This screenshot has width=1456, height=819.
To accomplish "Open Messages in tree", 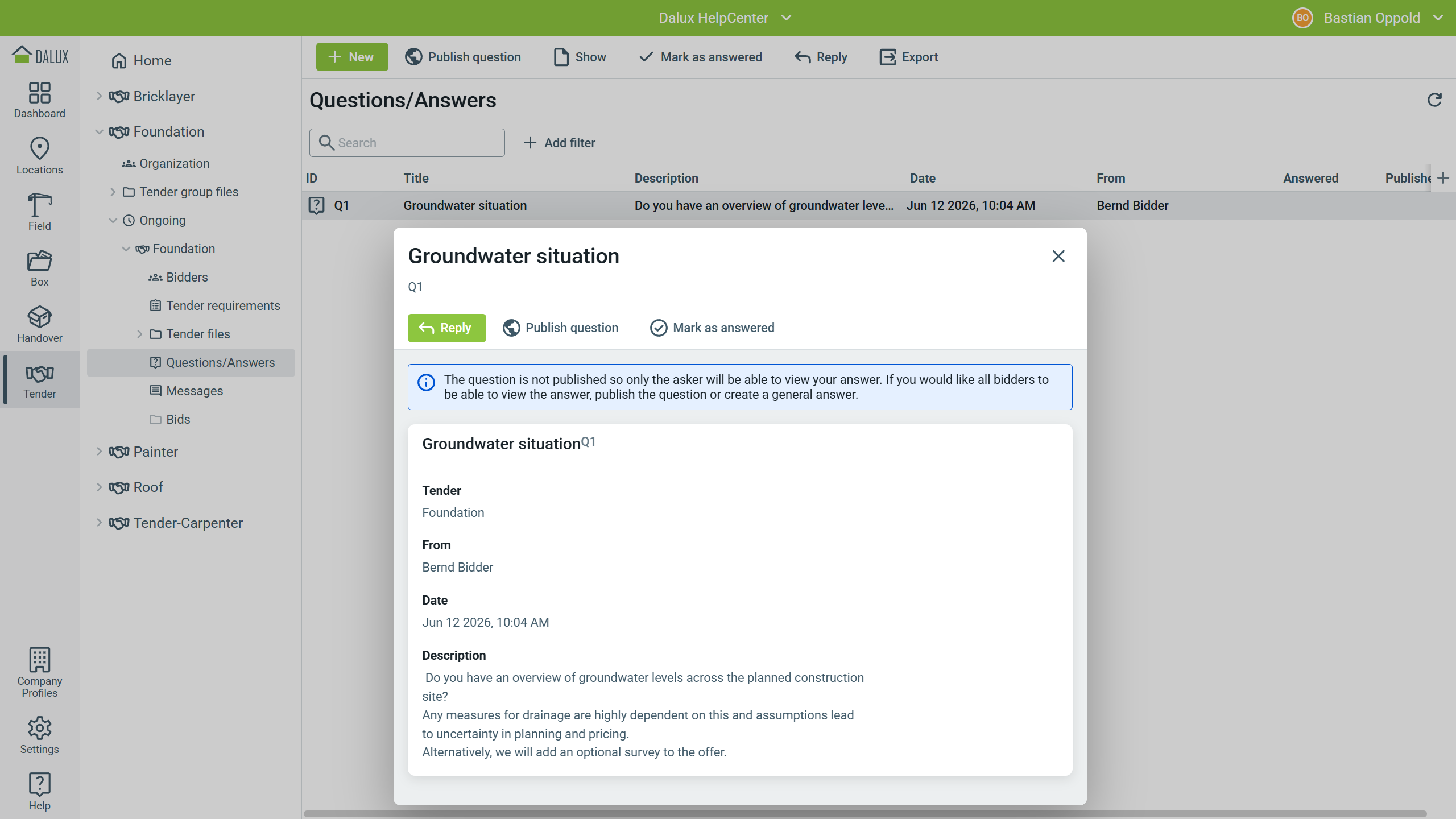I will click(x=186, y=391).
